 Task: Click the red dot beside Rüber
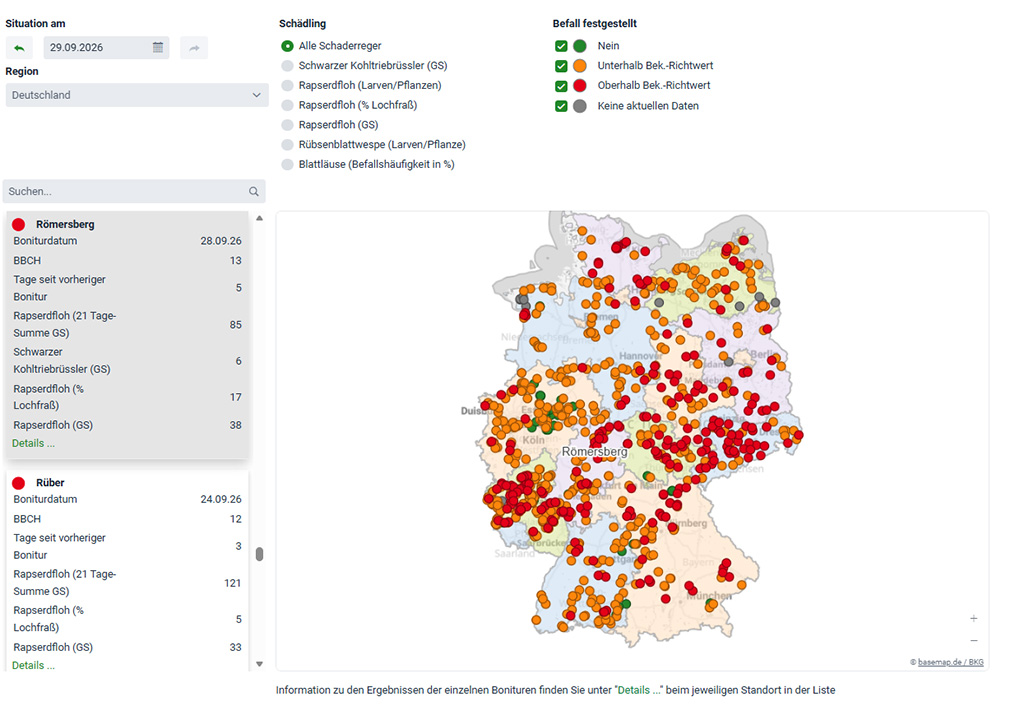click(18, 483)
